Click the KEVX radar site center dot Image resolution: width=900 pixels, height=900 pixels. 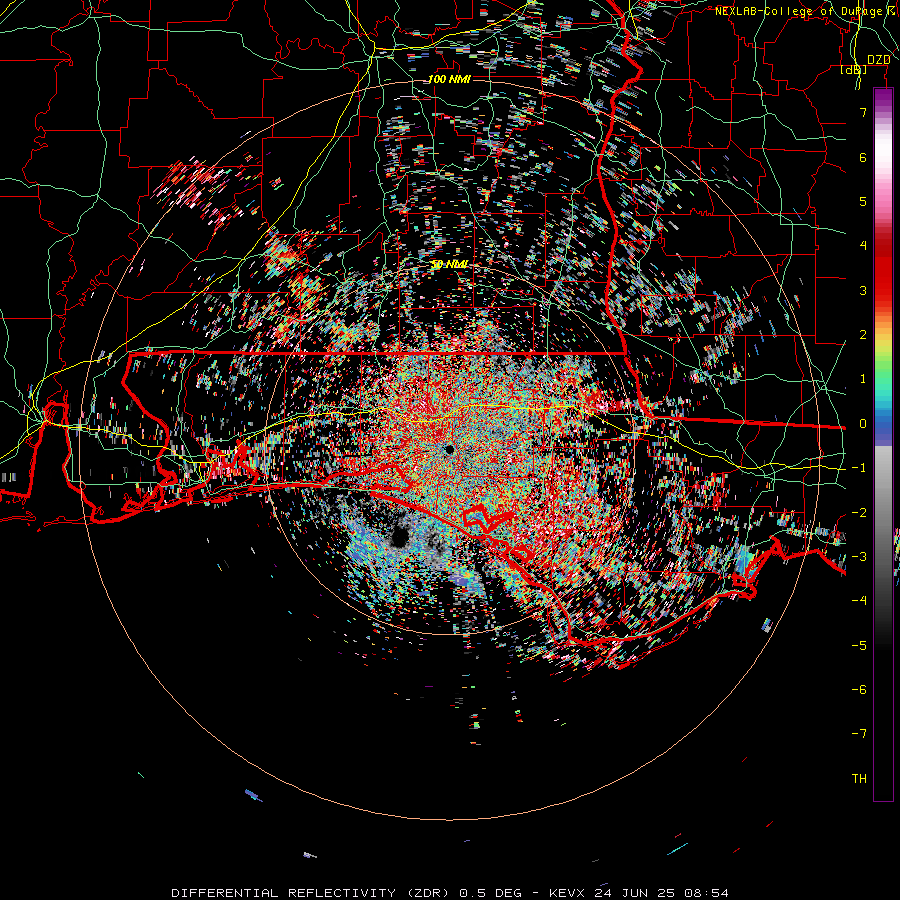(449, 449)
